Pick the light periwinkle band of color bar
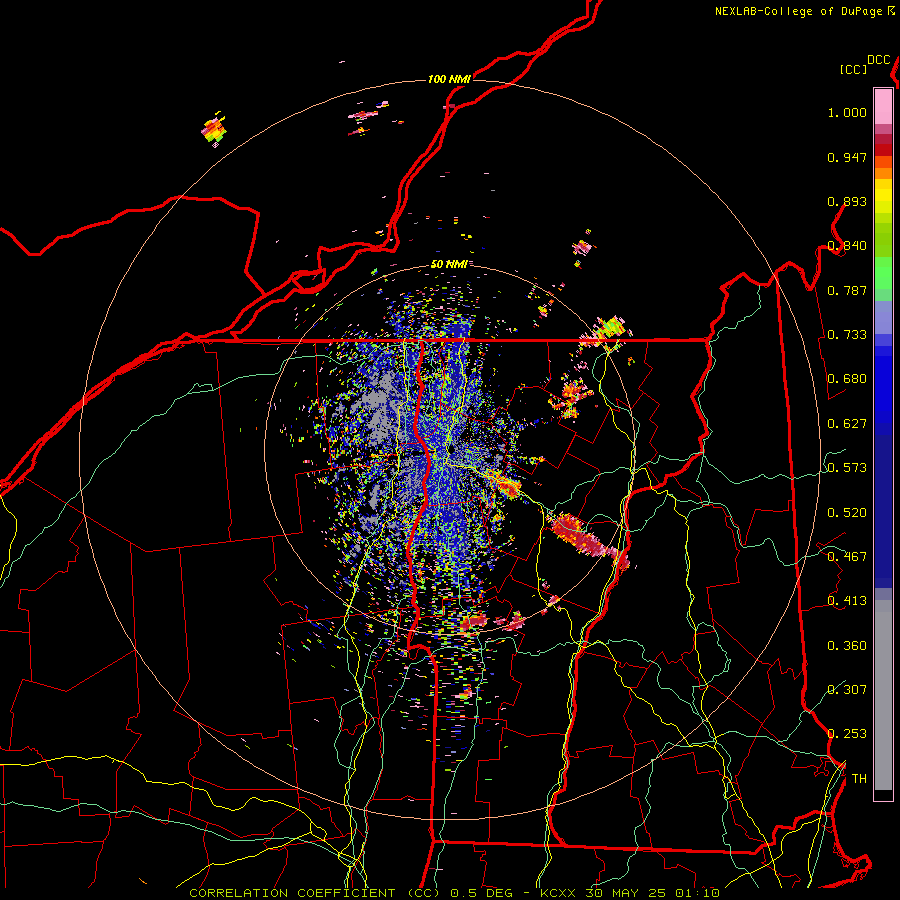This screenshot has width=900, height=900. (883, 317)
